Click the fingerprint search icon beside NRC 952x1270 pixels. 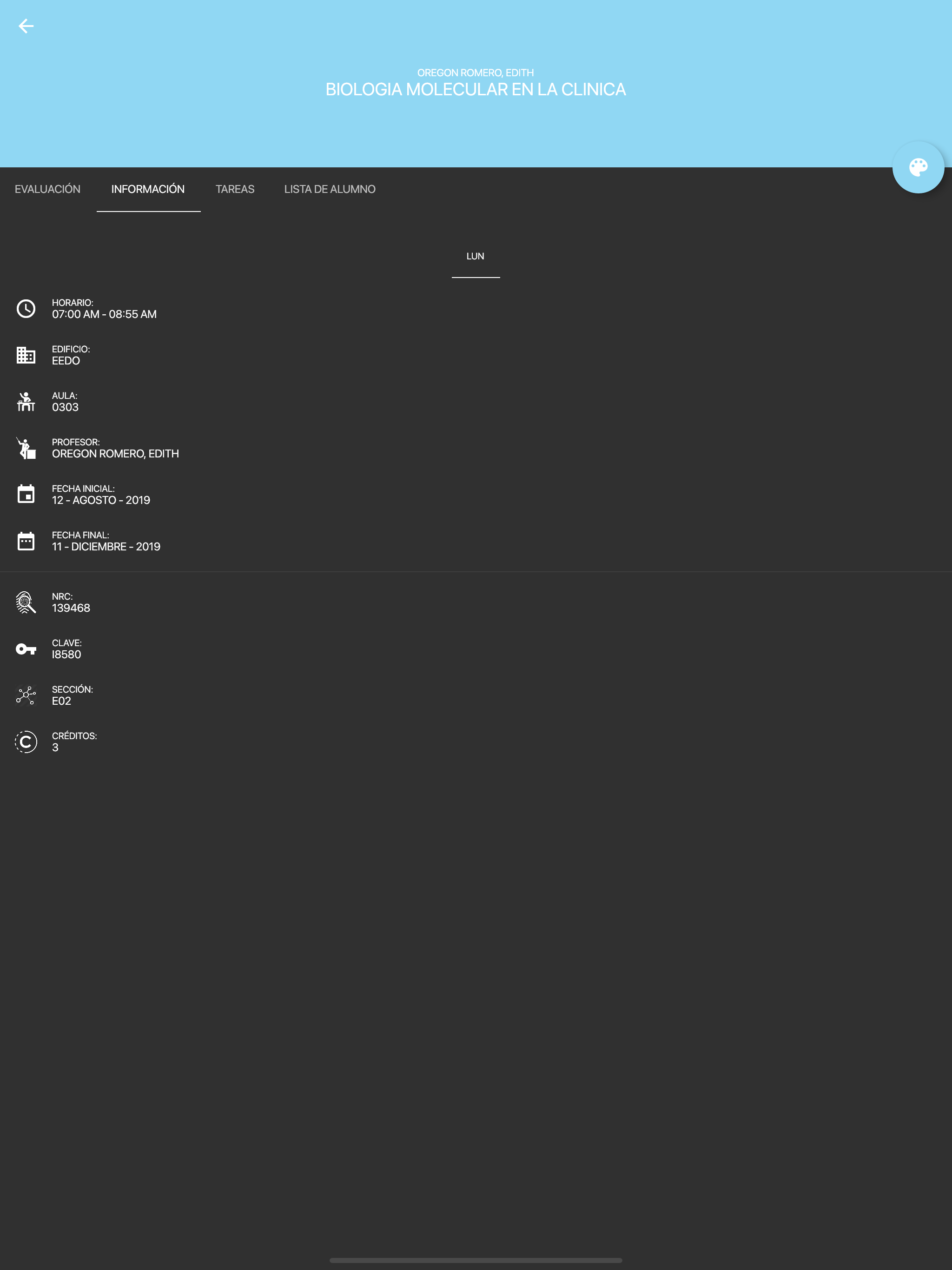(26, 602)
